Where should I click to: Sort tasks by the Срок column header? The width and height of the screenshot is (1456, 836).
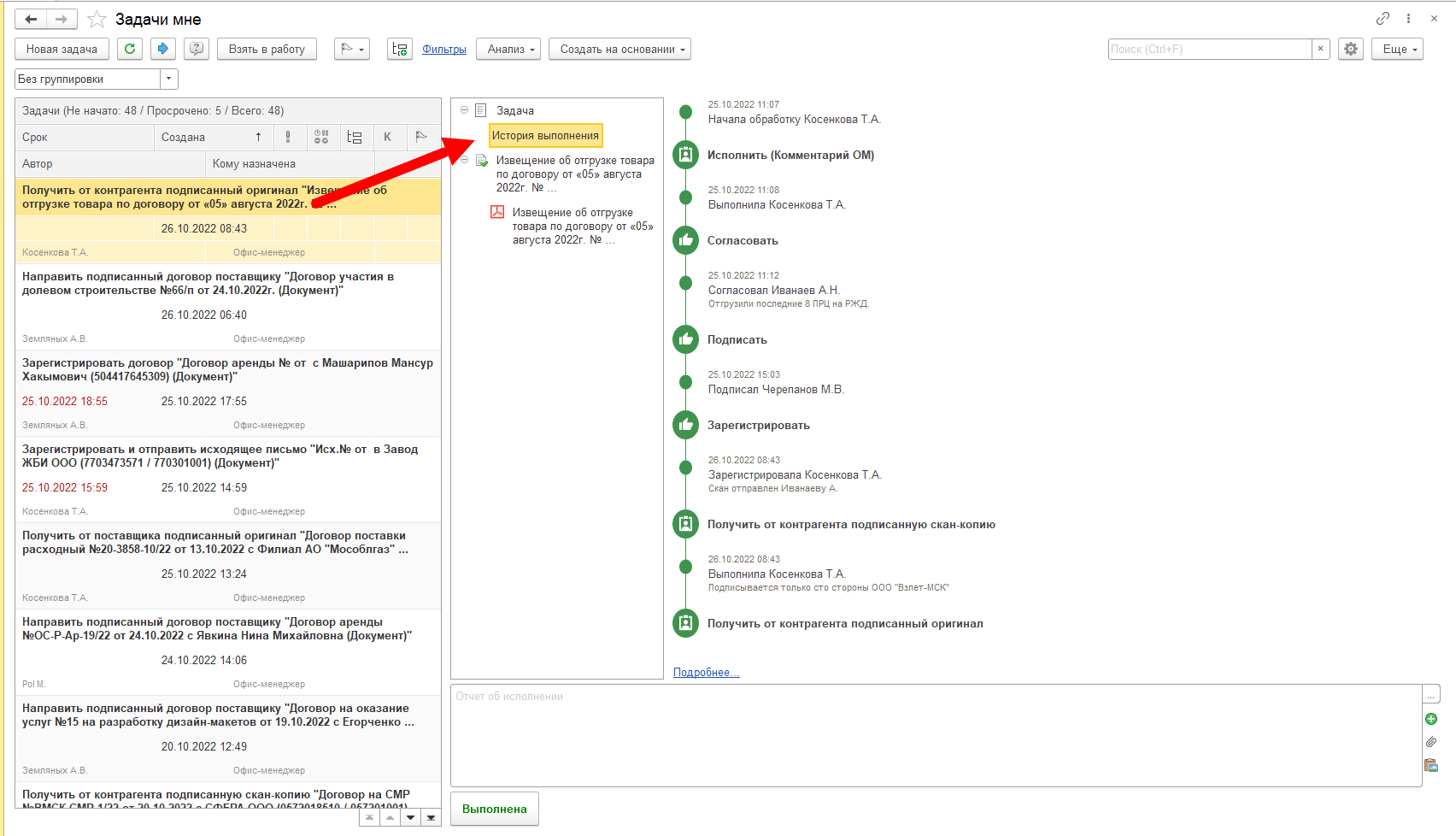coord(85,137)
